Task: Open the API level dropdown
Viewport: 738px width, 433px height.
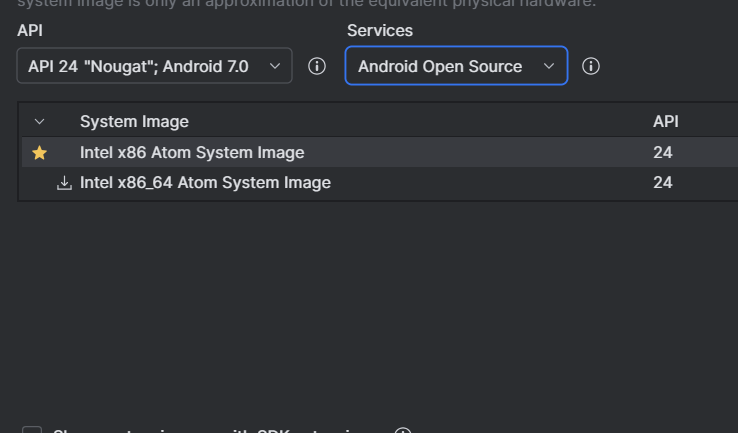Action: click(x=155, y=67)
